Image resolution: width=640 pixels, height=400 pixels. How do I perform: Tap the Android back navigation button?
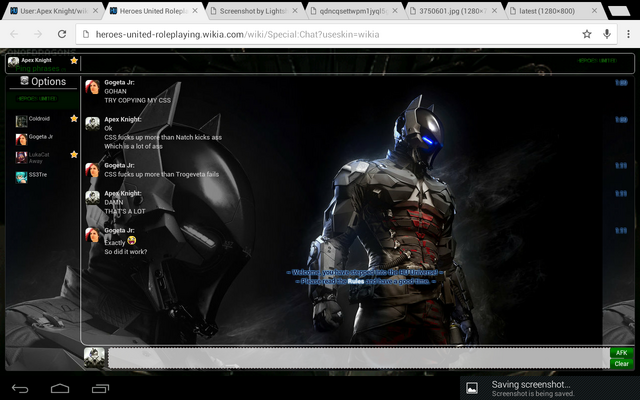click(20, 389)
